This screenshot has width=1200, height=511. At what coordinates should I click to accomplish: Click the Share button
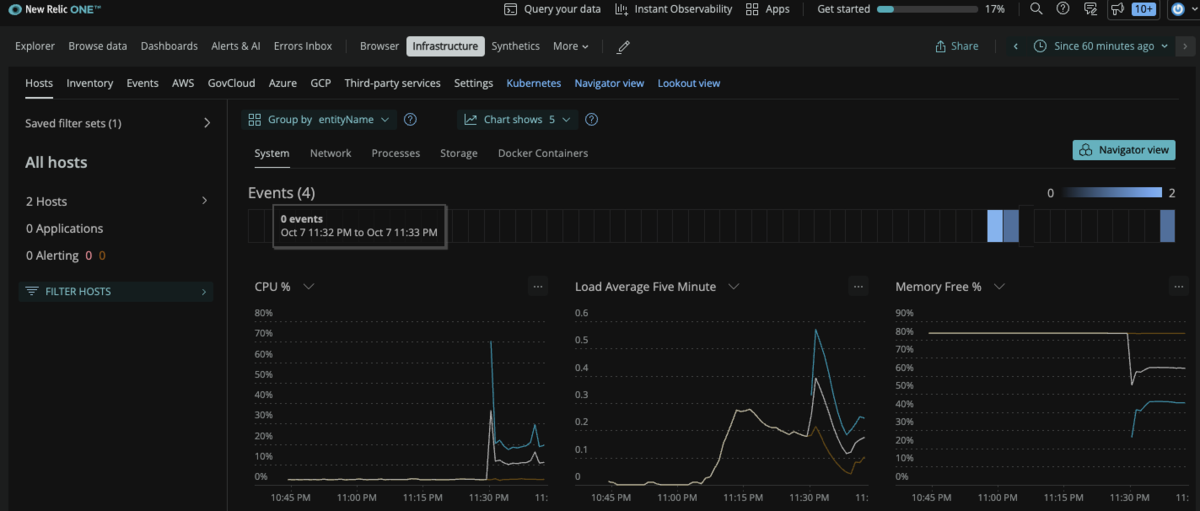[956, 46]
